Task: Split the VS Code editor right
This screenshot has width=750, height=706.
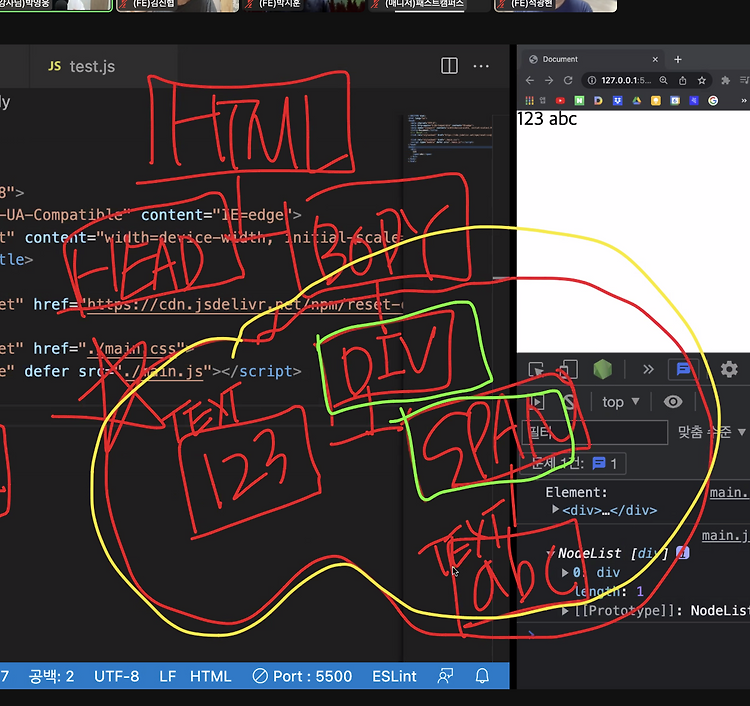Action: coord(449,66)
